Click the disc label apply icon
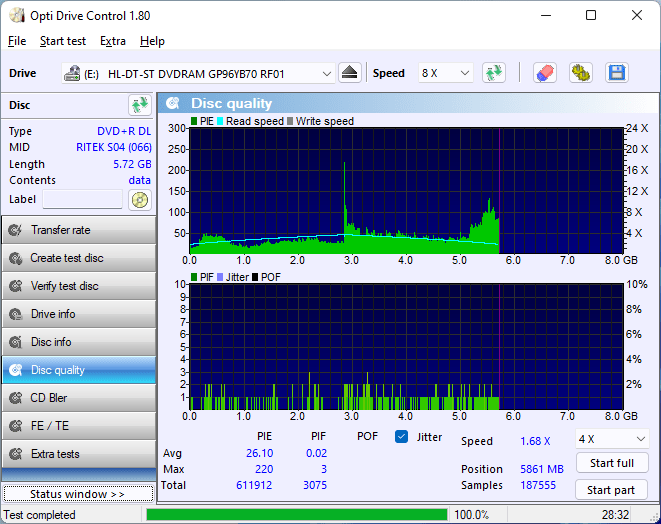The width and height of the screenshot is (661, 524). point(139,199)
